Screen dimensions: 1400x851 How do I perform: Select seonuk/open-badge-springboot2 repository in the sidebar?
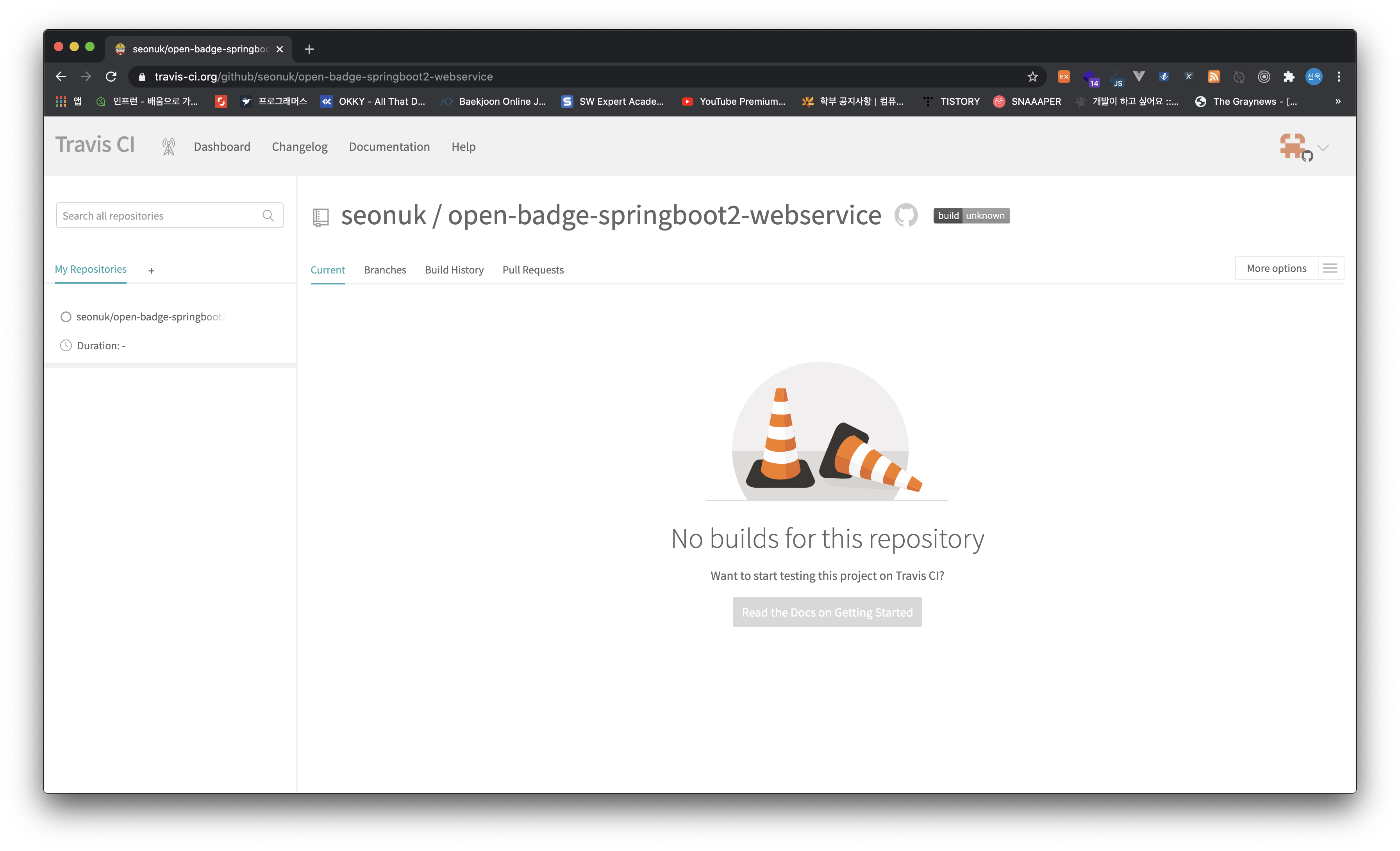pos(150,316)
